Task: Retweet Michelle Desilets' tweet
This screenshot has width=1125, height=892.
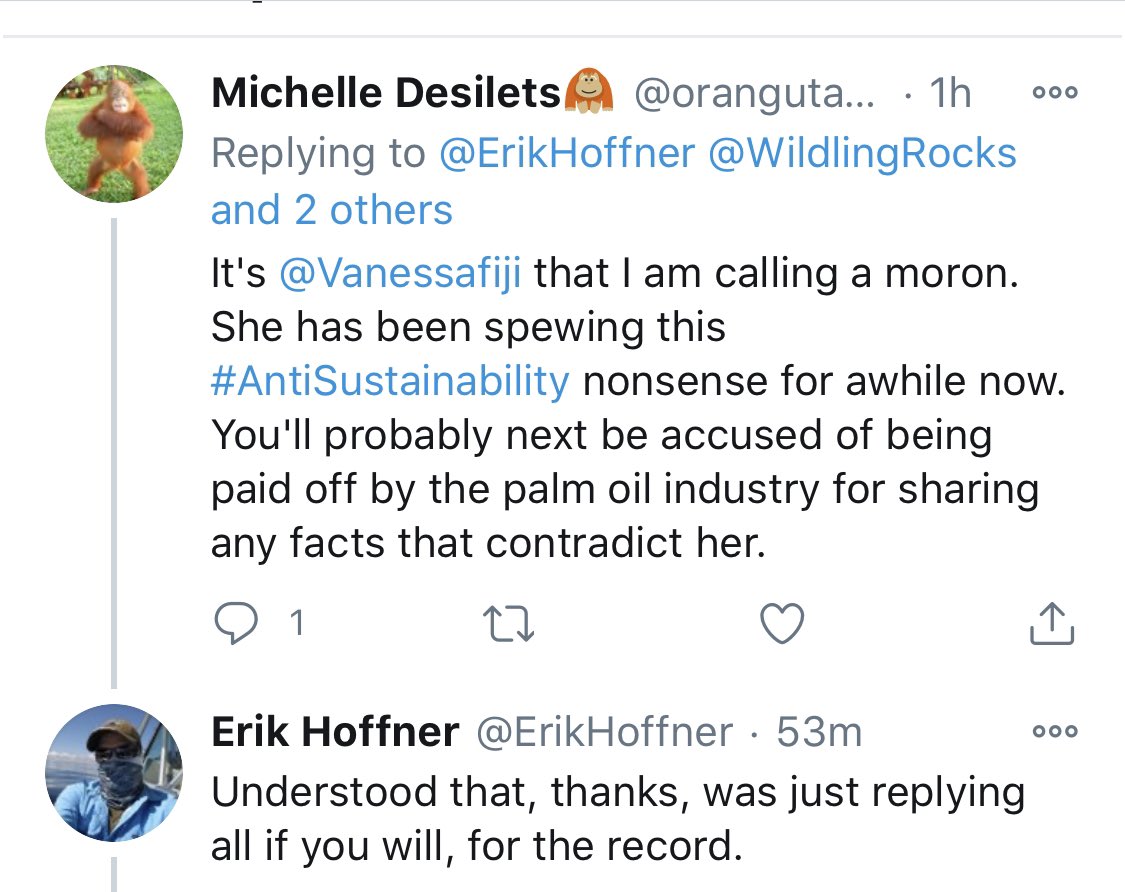Action: (x=510, y=622)
